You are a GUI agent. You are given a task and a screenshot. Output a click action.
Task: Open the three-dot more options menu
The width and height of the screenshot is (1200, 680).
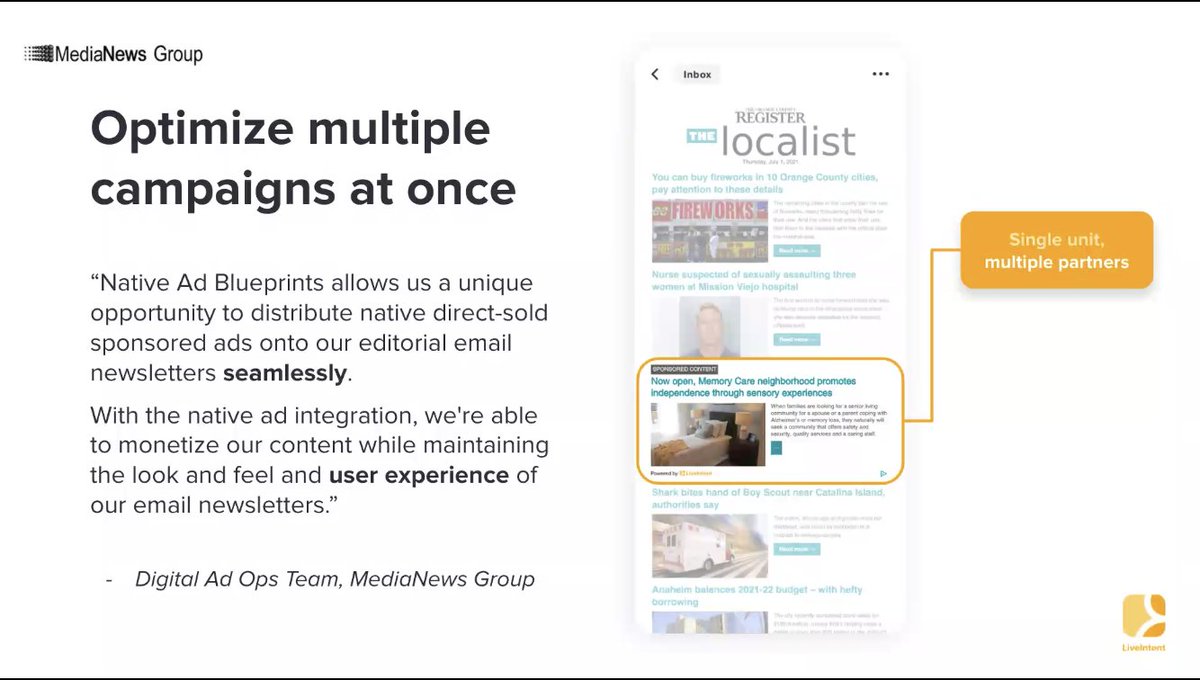coord(880,74)
